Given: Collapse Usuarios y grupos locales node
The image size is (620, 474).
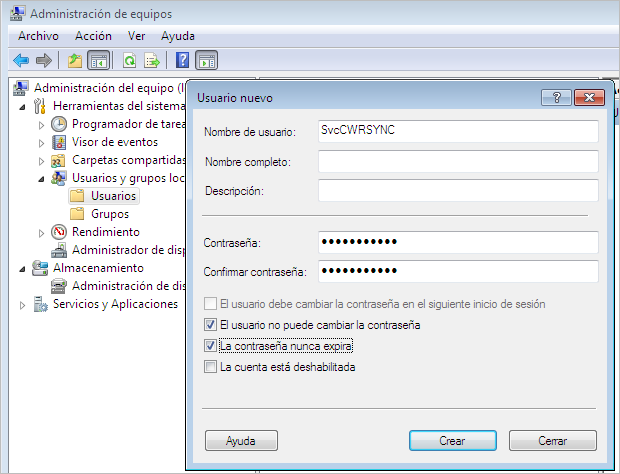Looking at the screenshot, I should [41, 178].
